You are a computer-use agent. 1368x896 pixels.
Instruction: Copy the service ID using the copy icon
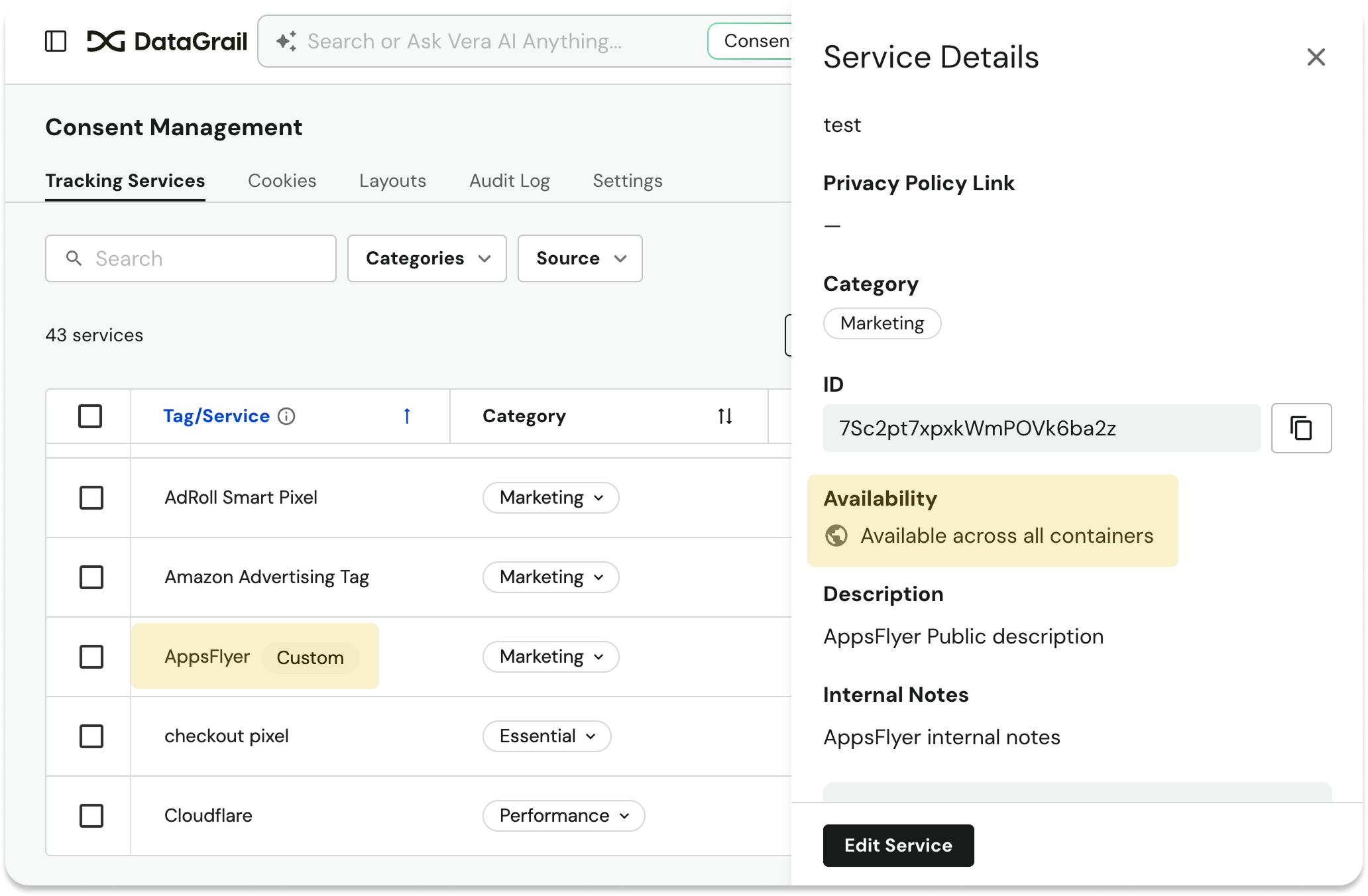[x=1301, y=427]
